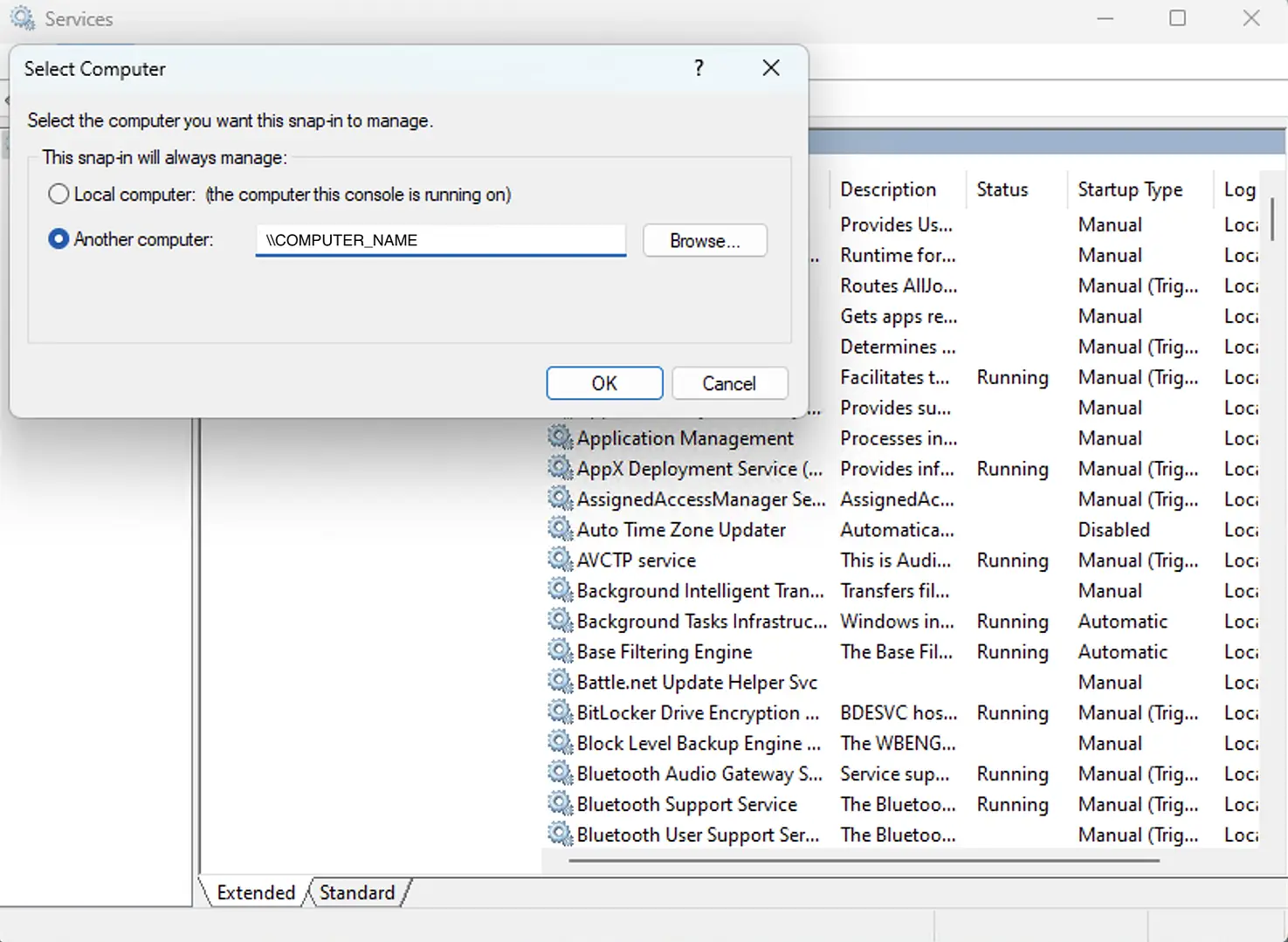Click the 'Automatica...' description cell
Viewport: 1288px width, 942px height.
(897, 530)
